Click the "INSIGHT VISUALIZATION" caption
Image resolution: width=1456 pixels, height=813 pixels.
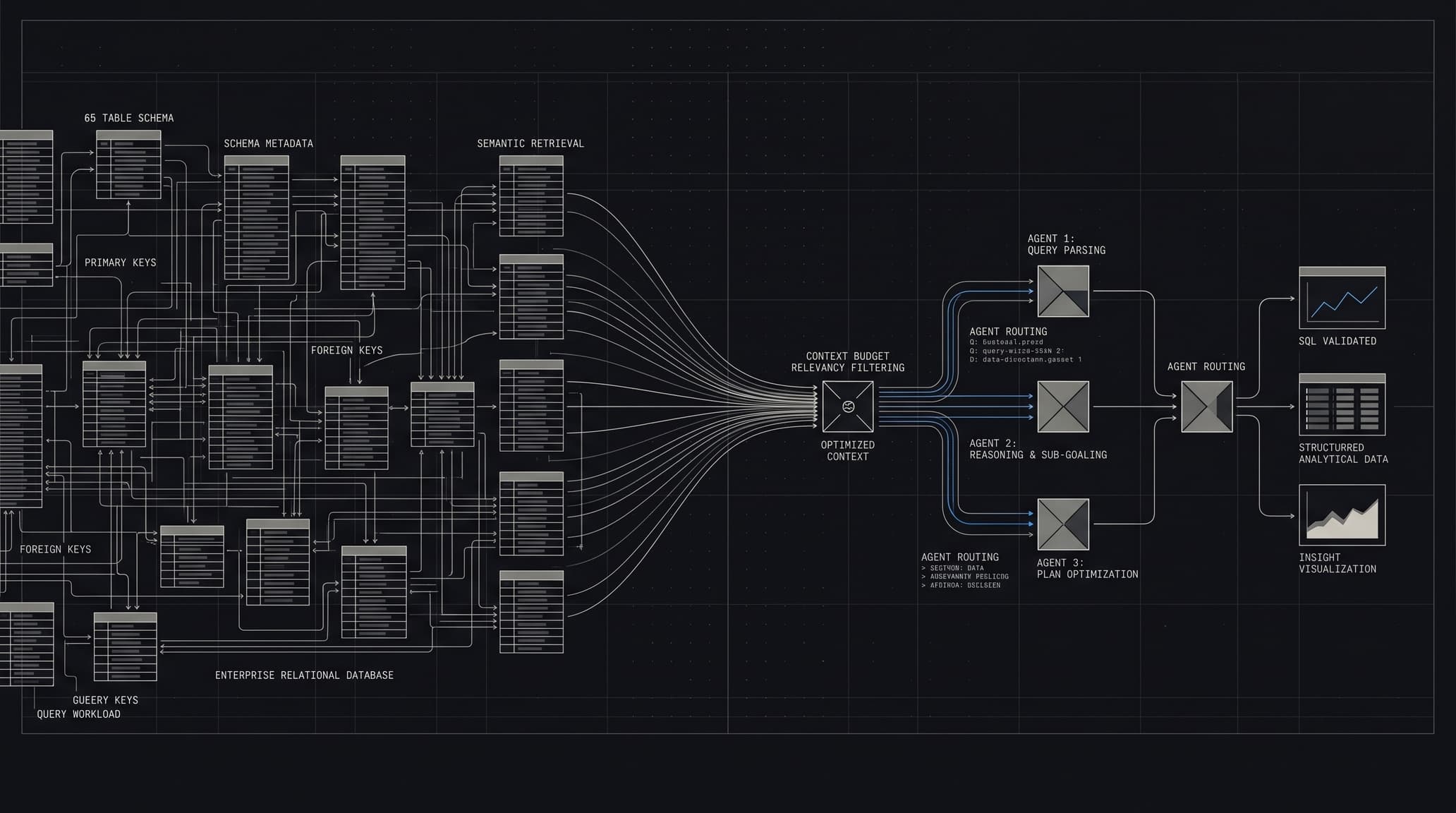[1337, 563]
